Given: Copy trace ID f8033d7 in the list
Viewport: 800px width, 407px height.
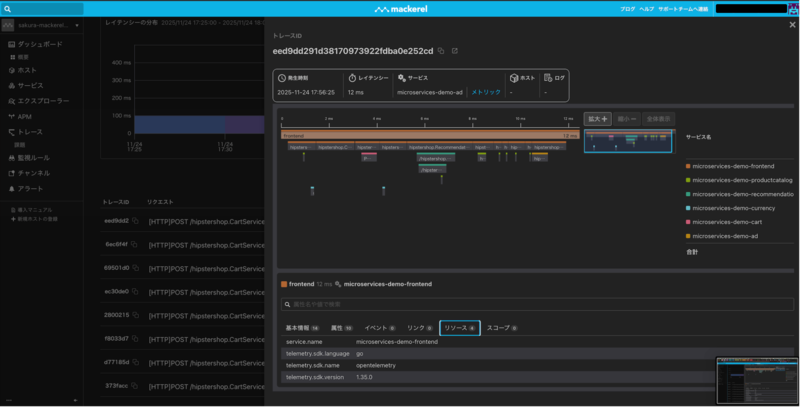Looking at the screenshot, I should pos(135,339).
